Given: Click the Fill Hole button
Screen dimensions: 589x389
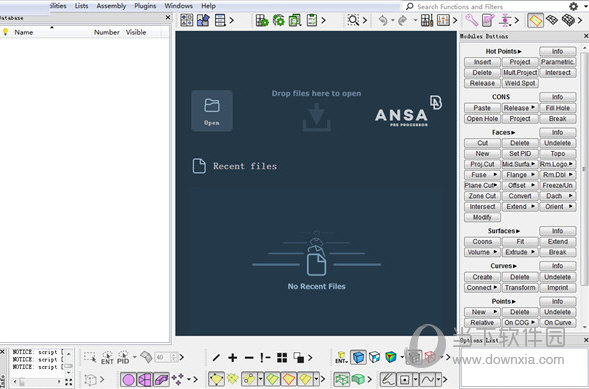Looking at the screenshot, I should pyautogui.click(x=557, y=108).
